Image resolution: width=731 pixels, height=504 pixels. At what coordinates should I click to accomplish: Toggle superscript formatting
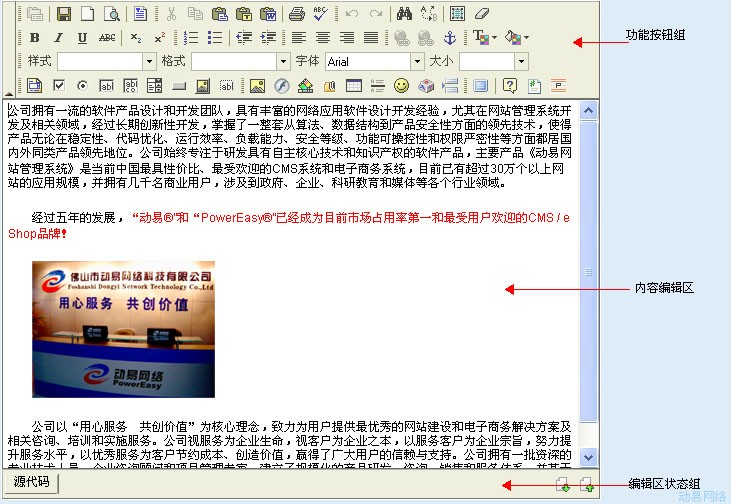point(159,37)
